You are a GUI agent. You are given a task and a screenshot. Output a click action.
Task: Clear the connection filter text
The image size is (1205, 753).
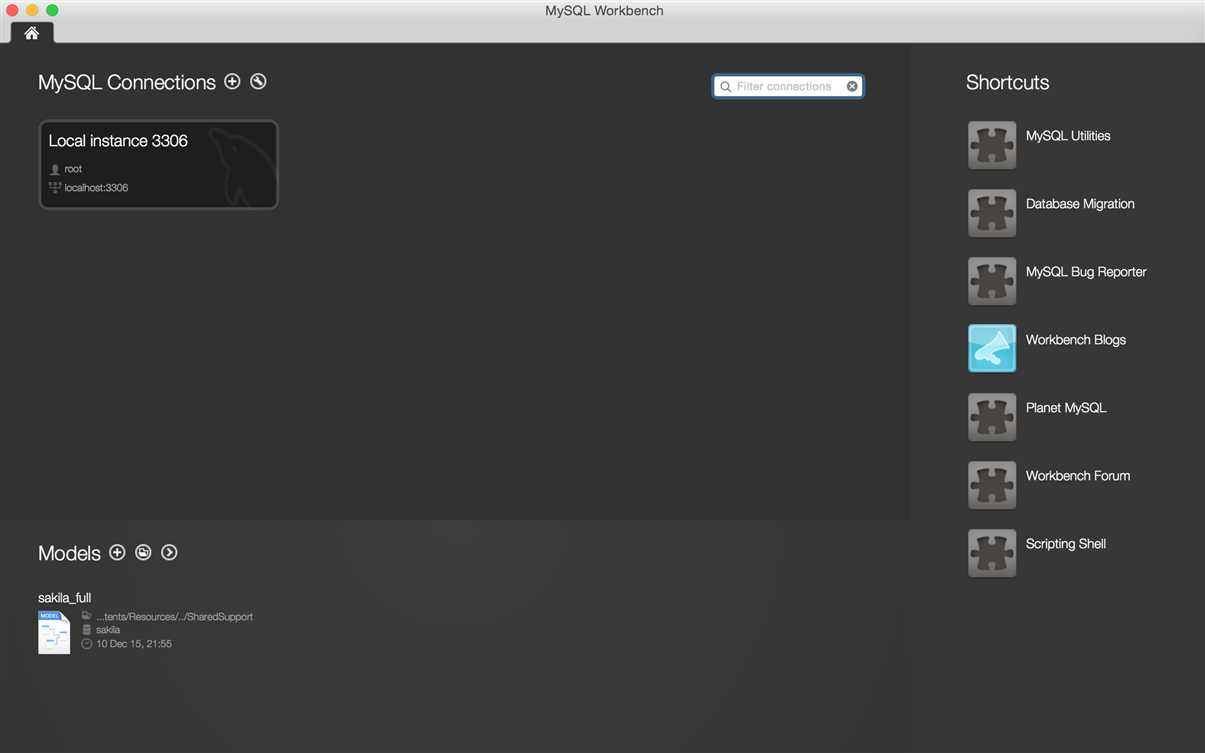(x=852, y=87)
